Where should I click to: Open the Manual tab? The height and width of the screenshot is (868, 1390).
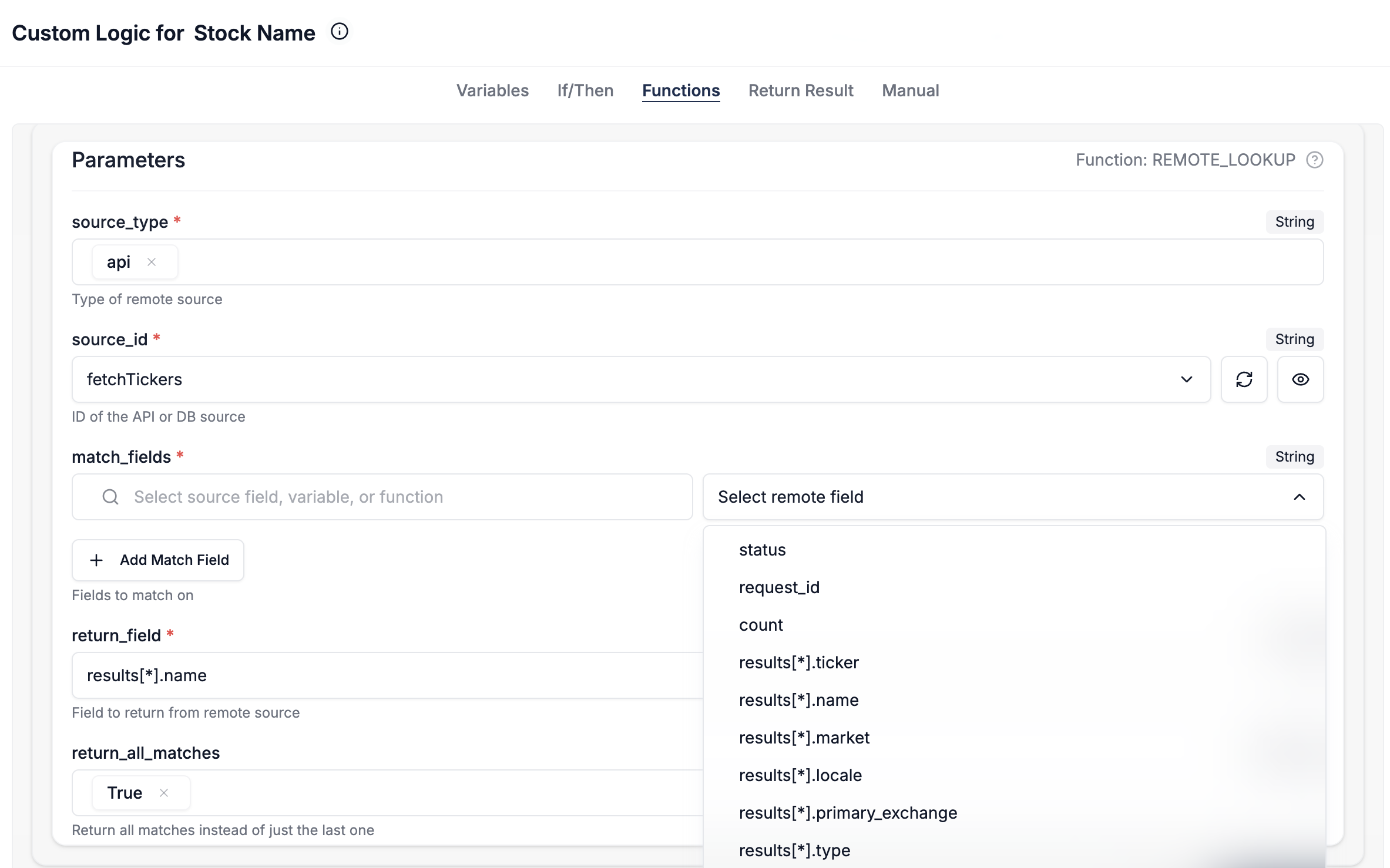[x=910, y=90]
